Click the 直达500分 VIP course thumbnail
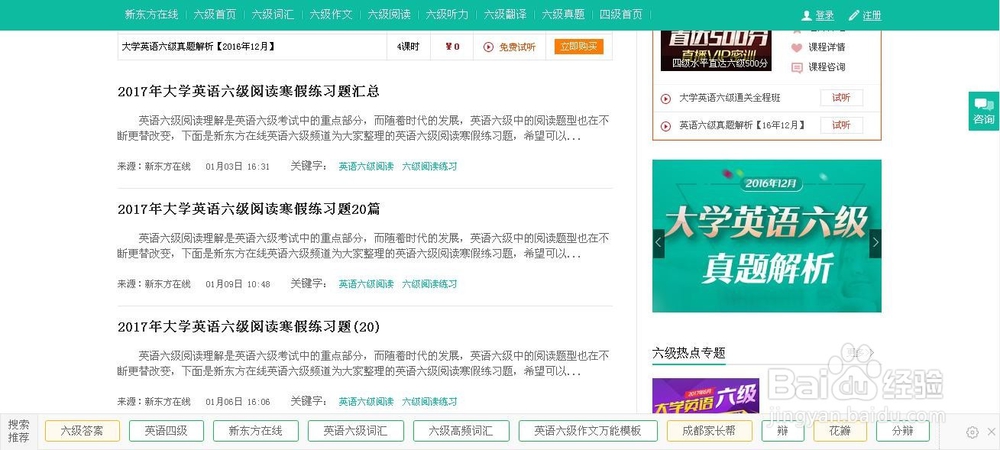 click(x=716, y=50)
